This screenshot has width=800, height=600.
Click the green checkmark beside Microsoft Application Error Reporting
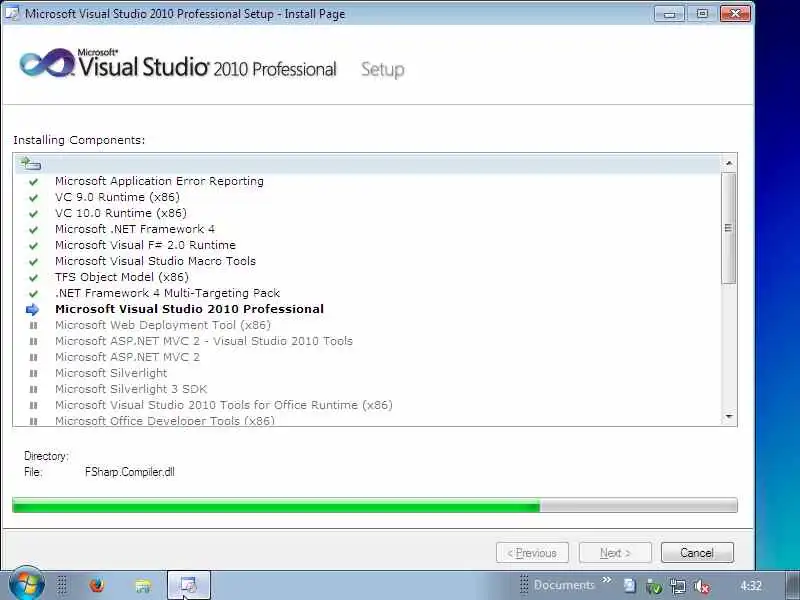pos(33,182)
